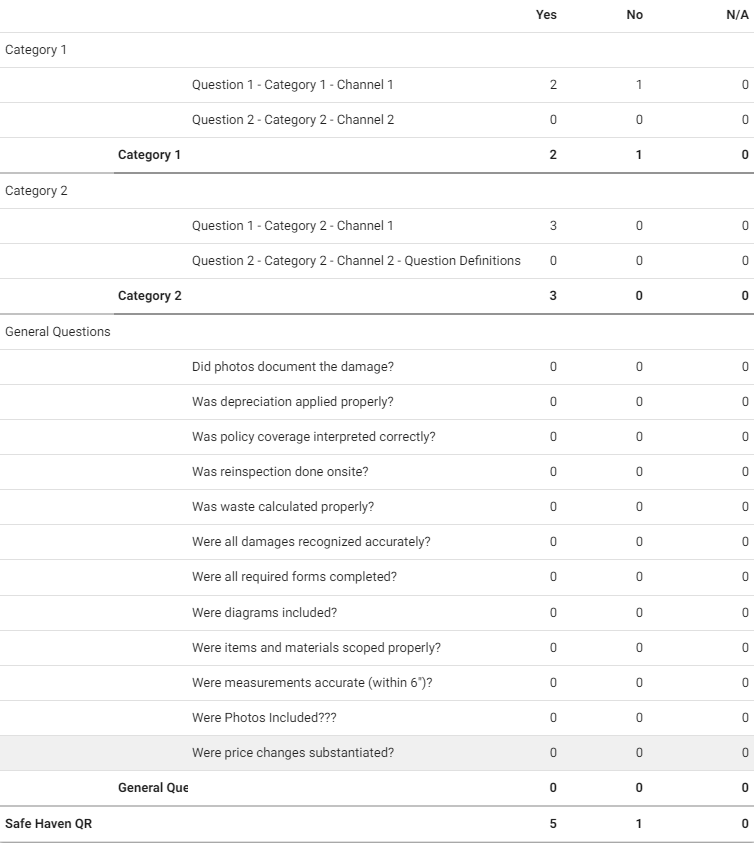This screenshot has height=843, width=754.
Task: Click the bold Category 1 subtotal label
Action: click(x=149, y=155)
